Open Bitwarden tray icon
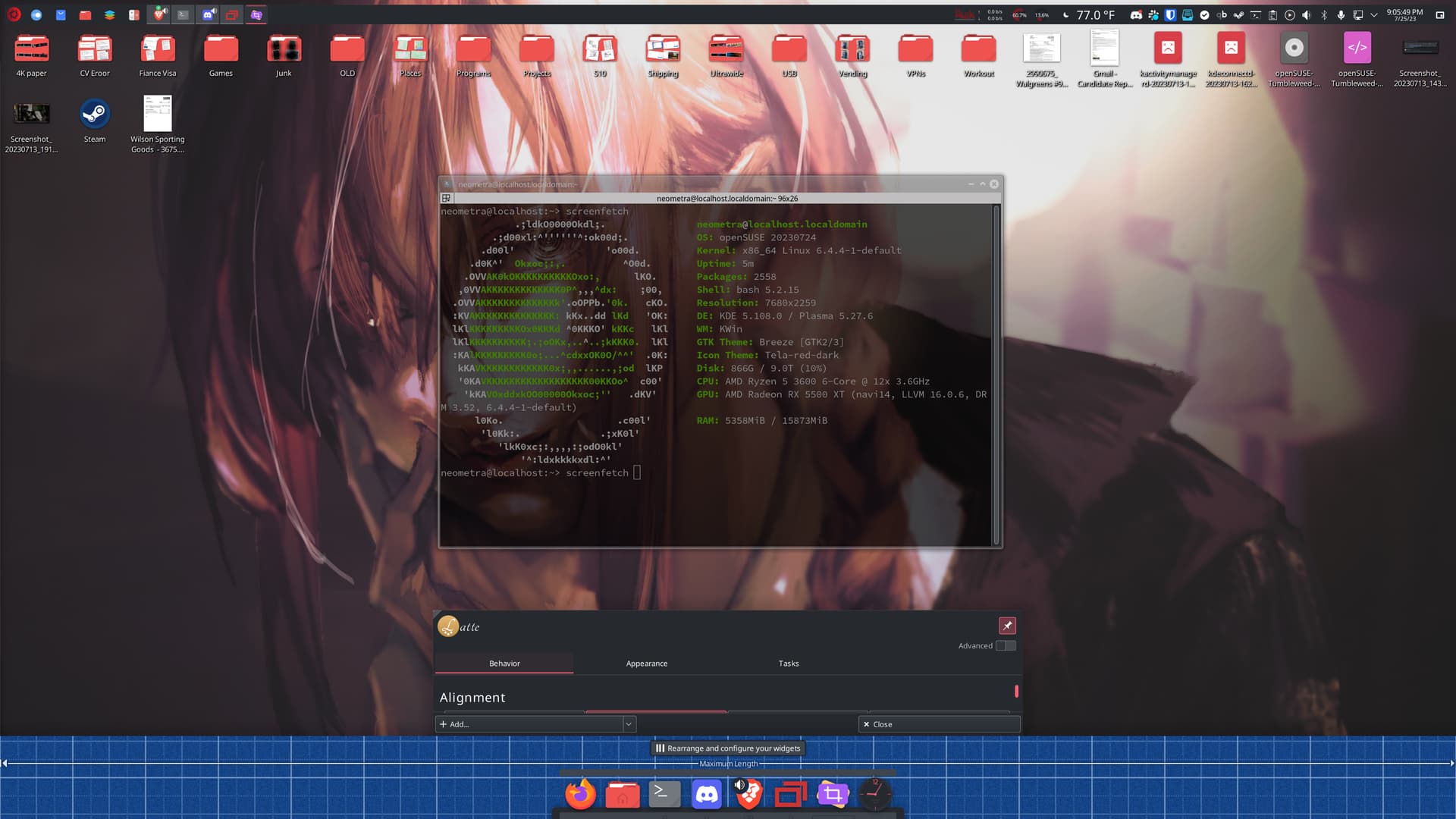The height and width of the screenshot is (819, 1456). (x=1170, y=14)
